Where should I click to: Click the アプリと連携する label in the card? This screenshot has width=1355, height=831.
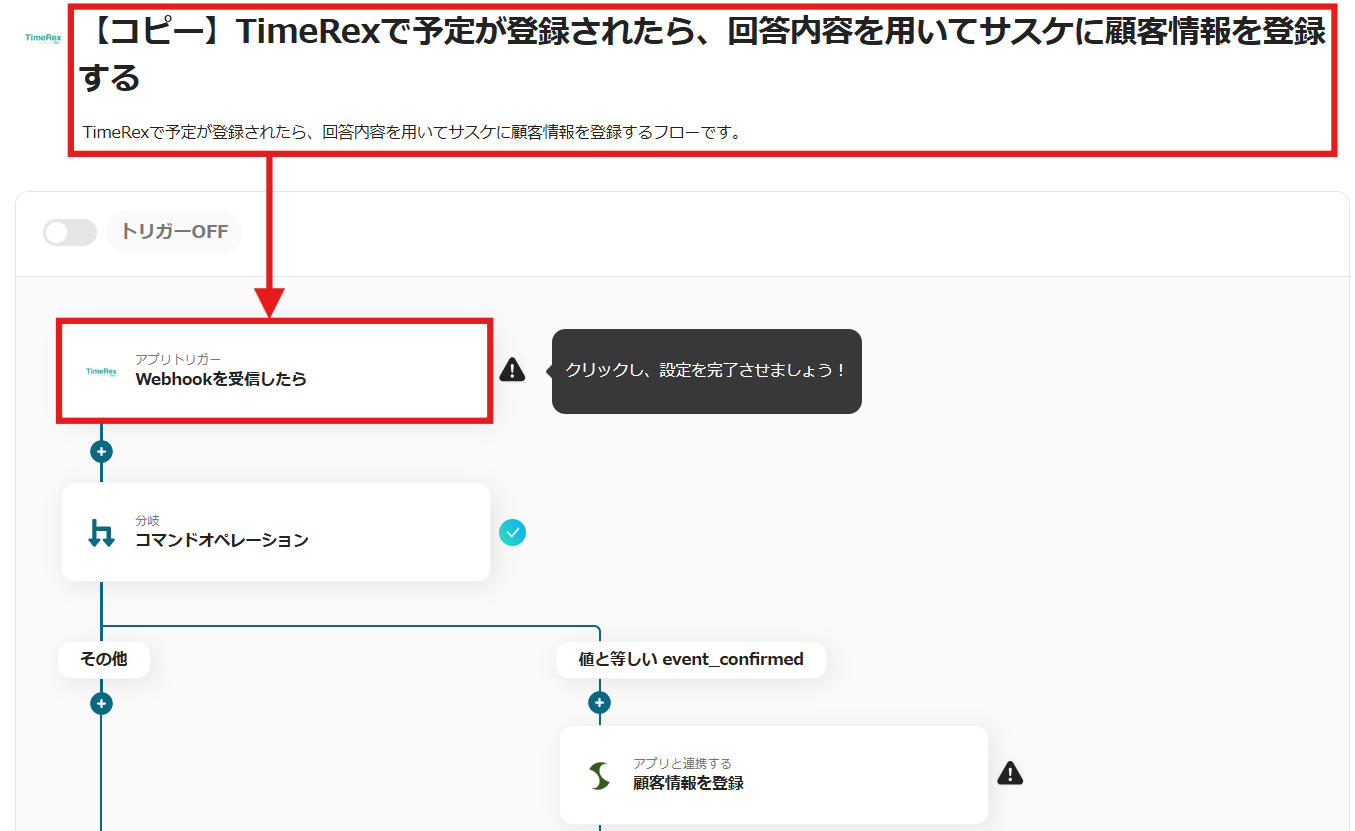pos(682,764)
